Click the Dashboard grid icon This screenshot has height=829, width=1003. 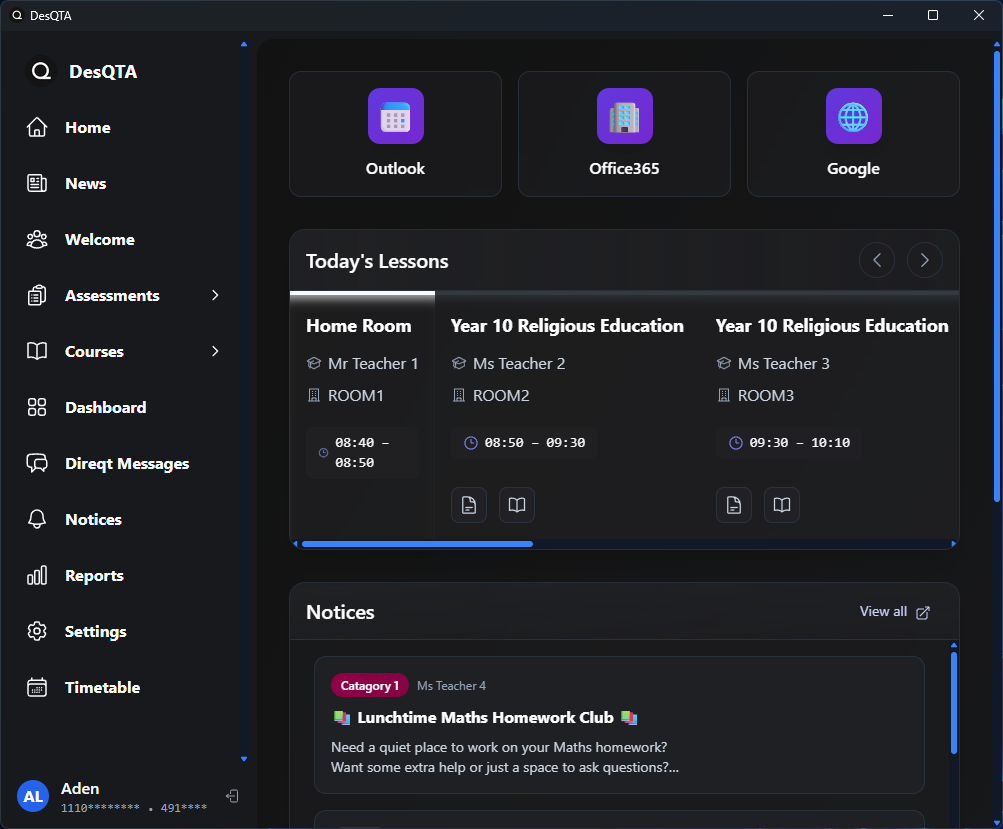(x=37, y=407)
